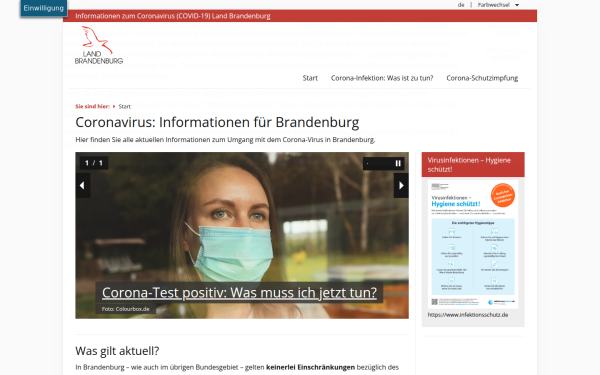
Task: Click the slide counter '1 / 1'
Action: [94, 163]
